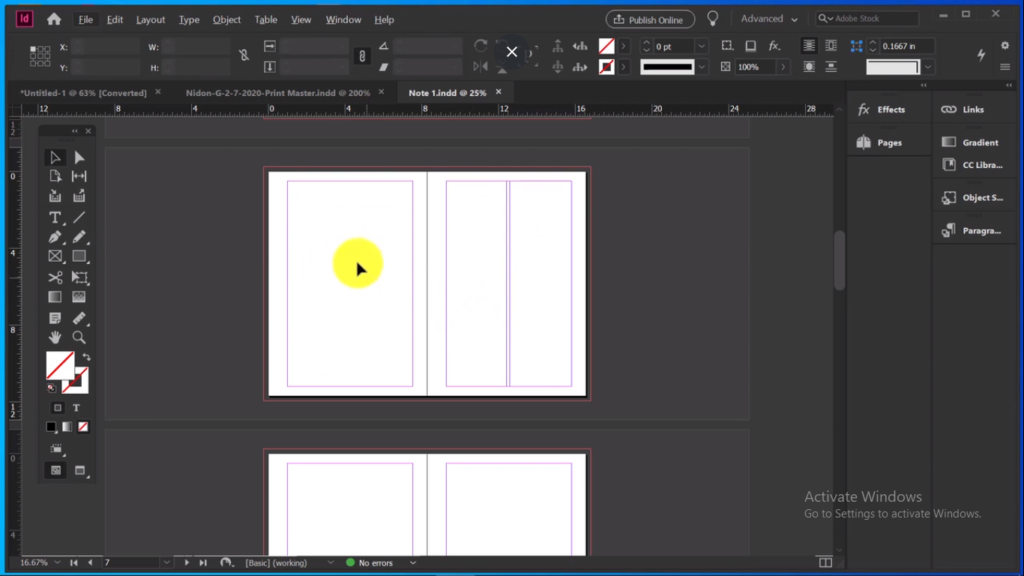This screenshot has height=576, width=1024.
Task: Reset default fill and stroke
Action: 52,388
